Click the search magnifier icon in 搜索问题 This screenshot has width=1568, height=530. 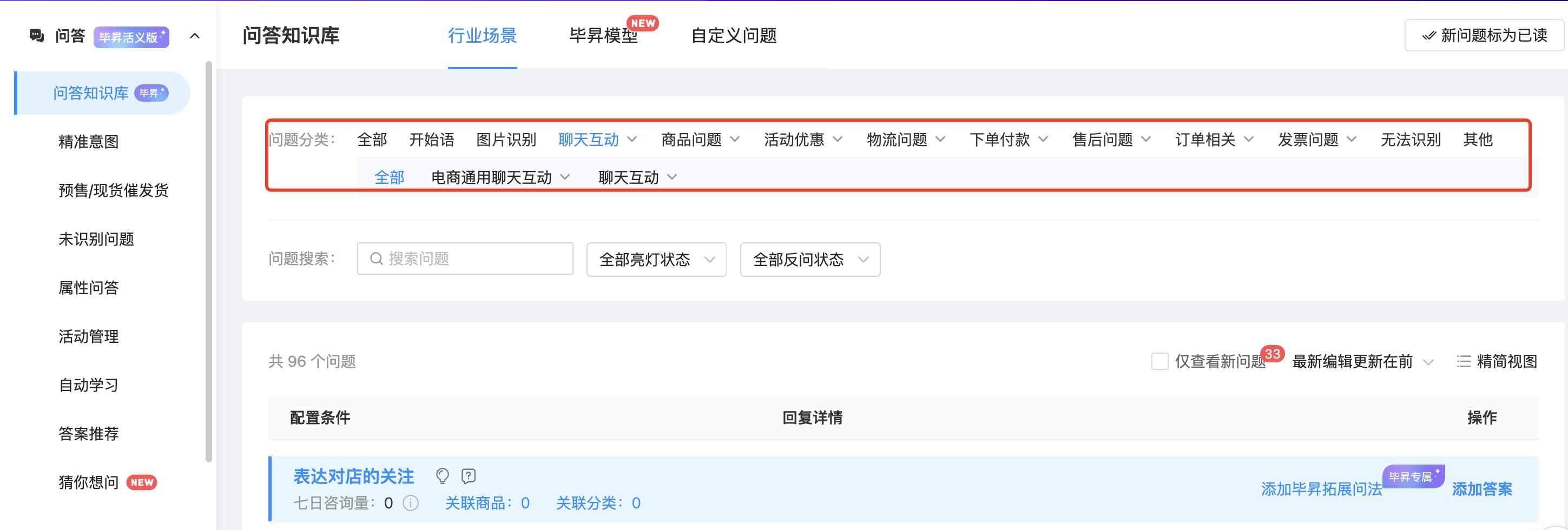(376, 259)
